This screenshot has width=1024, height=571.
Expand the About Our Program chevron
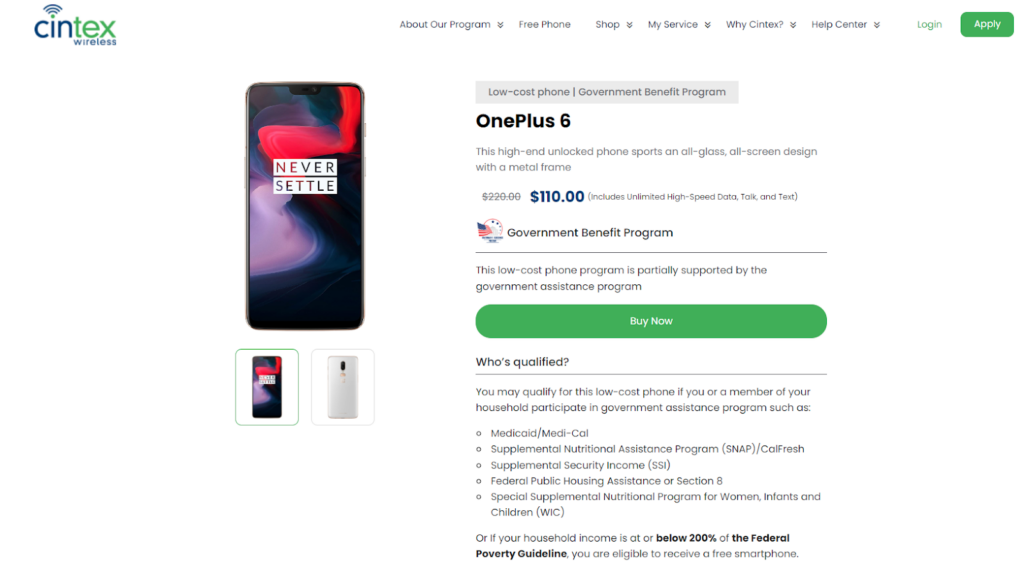tap(500, 25)
